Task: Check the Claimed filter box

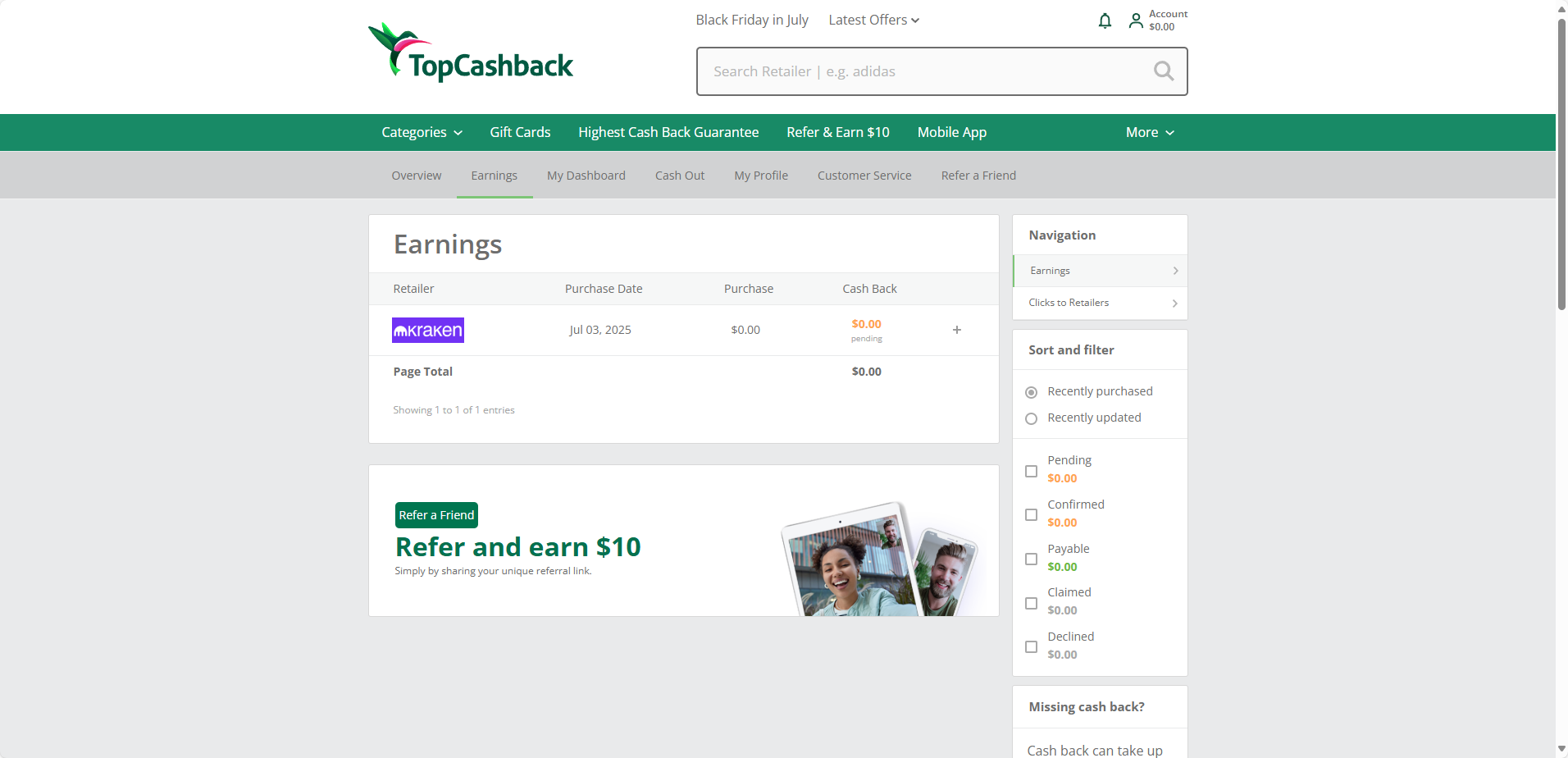Action: [x=1031, y=603]
